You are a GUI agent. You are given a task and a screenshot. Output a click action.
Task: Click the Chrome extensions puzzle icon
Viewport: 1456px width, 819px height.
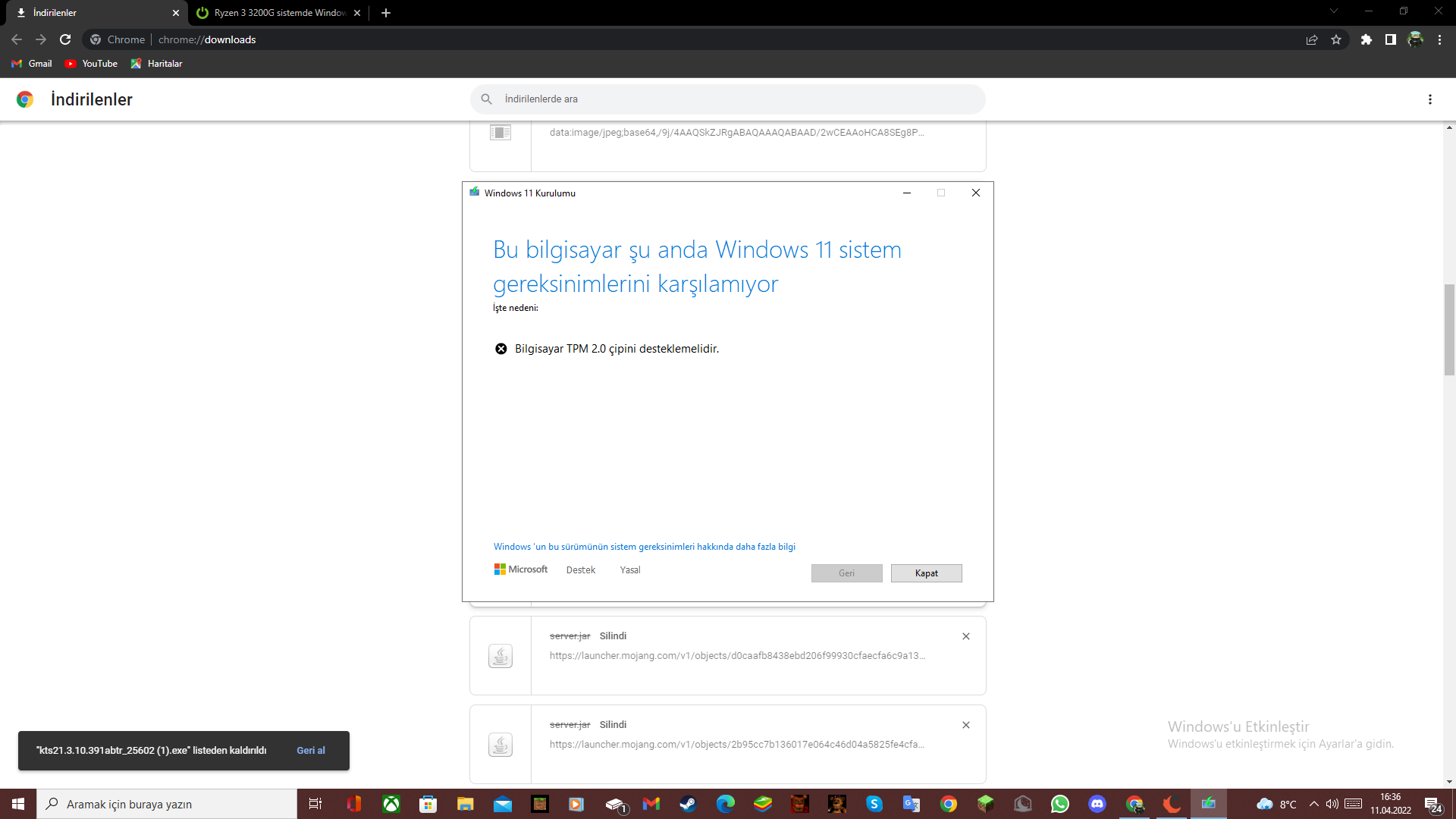(1366, 39)
